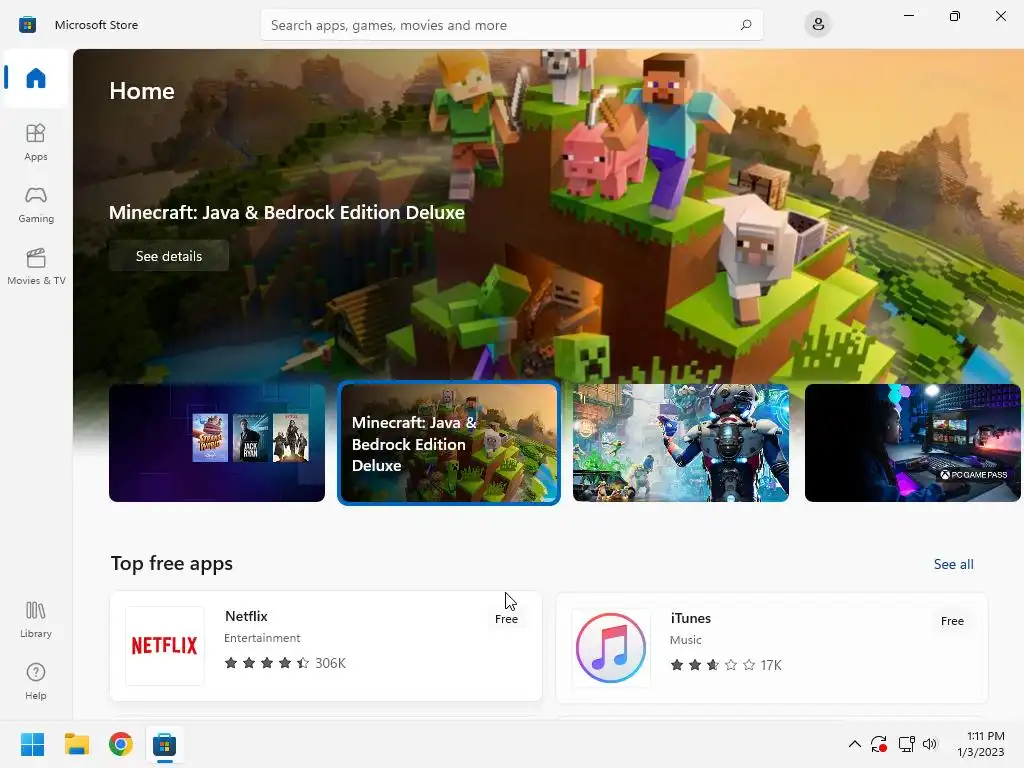Click Netflix star rating 306K
1024x768 pixels.
click(285, 663)
